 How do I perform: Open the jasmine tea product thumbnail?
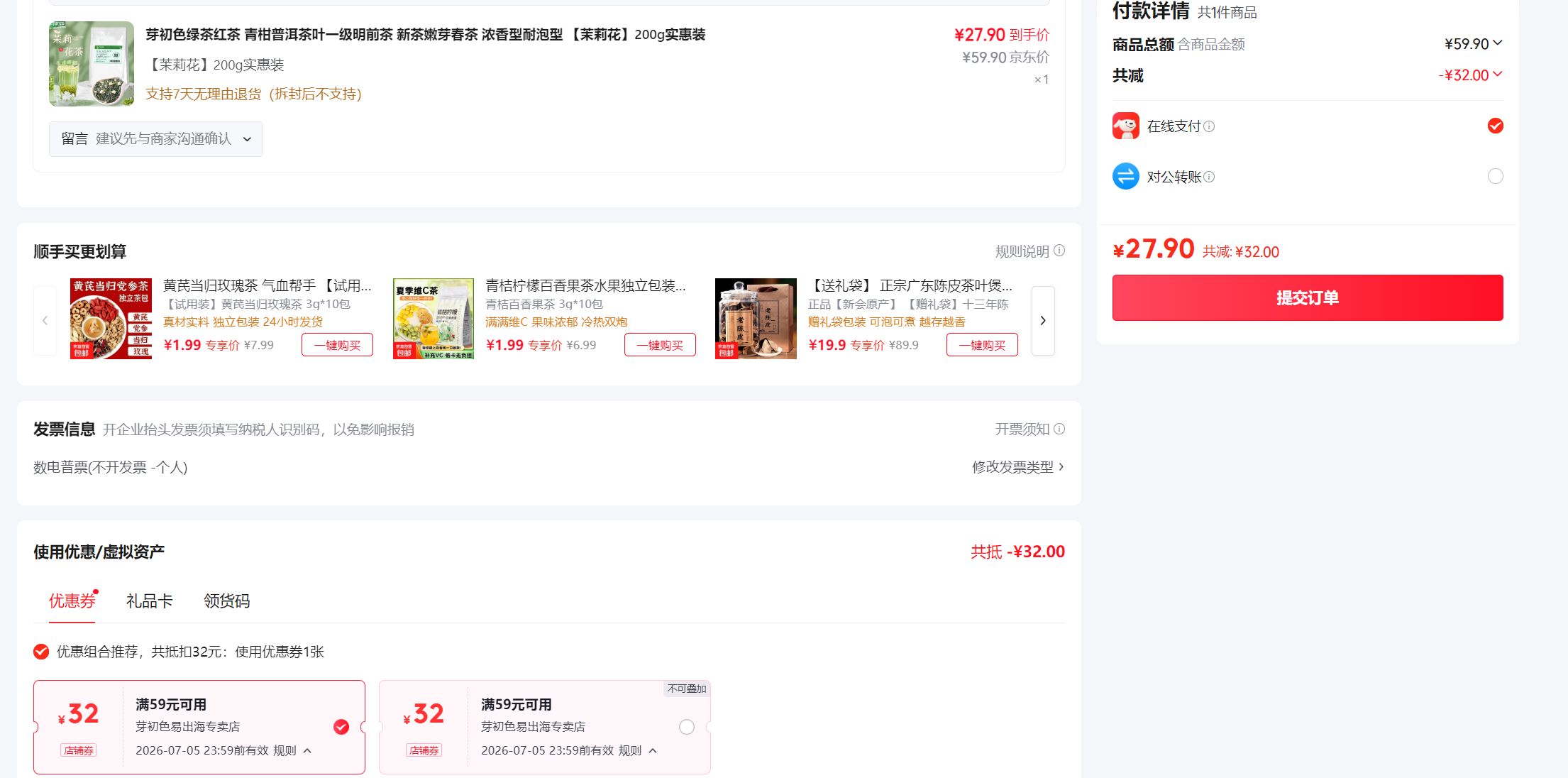(92, 64)
